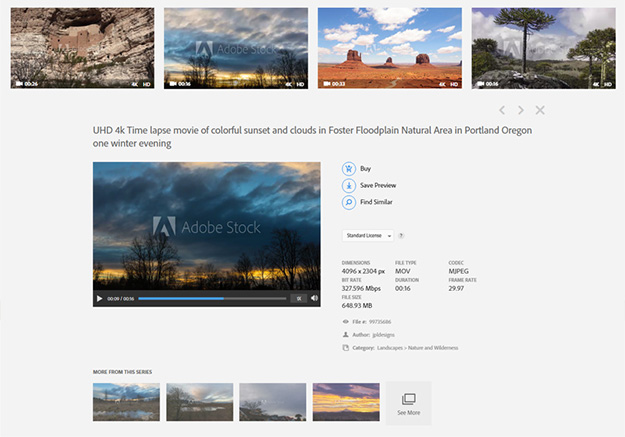The width and height of the screenshot is (625, 437).
Task: Select the first series thumbnail
Action: [x=126, y=401]
